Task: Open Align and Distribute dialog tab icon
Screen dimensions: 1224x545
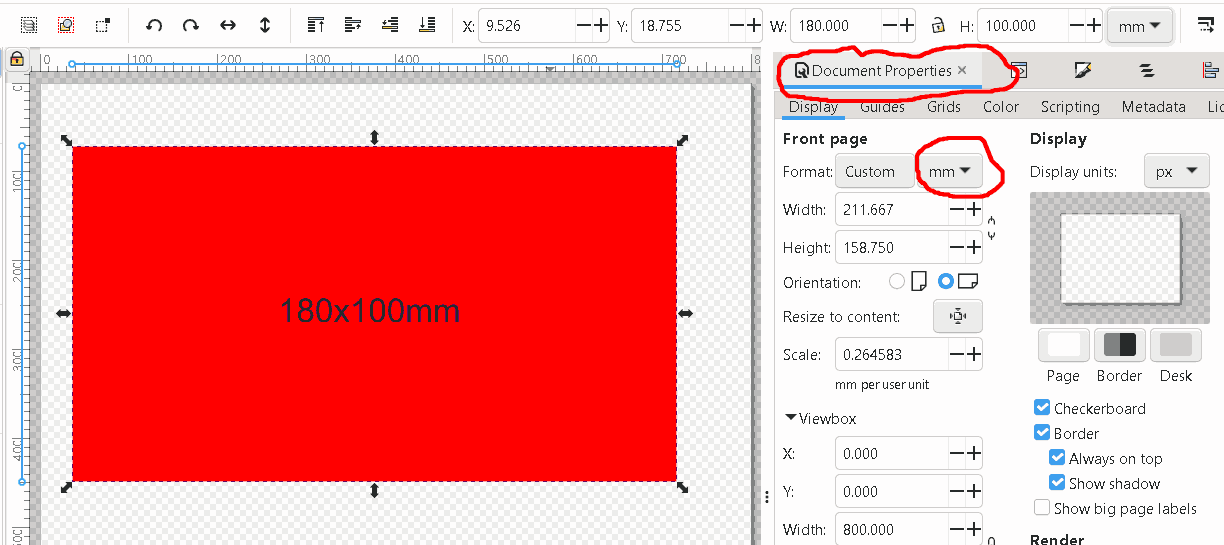Action: coord(1210,70)
